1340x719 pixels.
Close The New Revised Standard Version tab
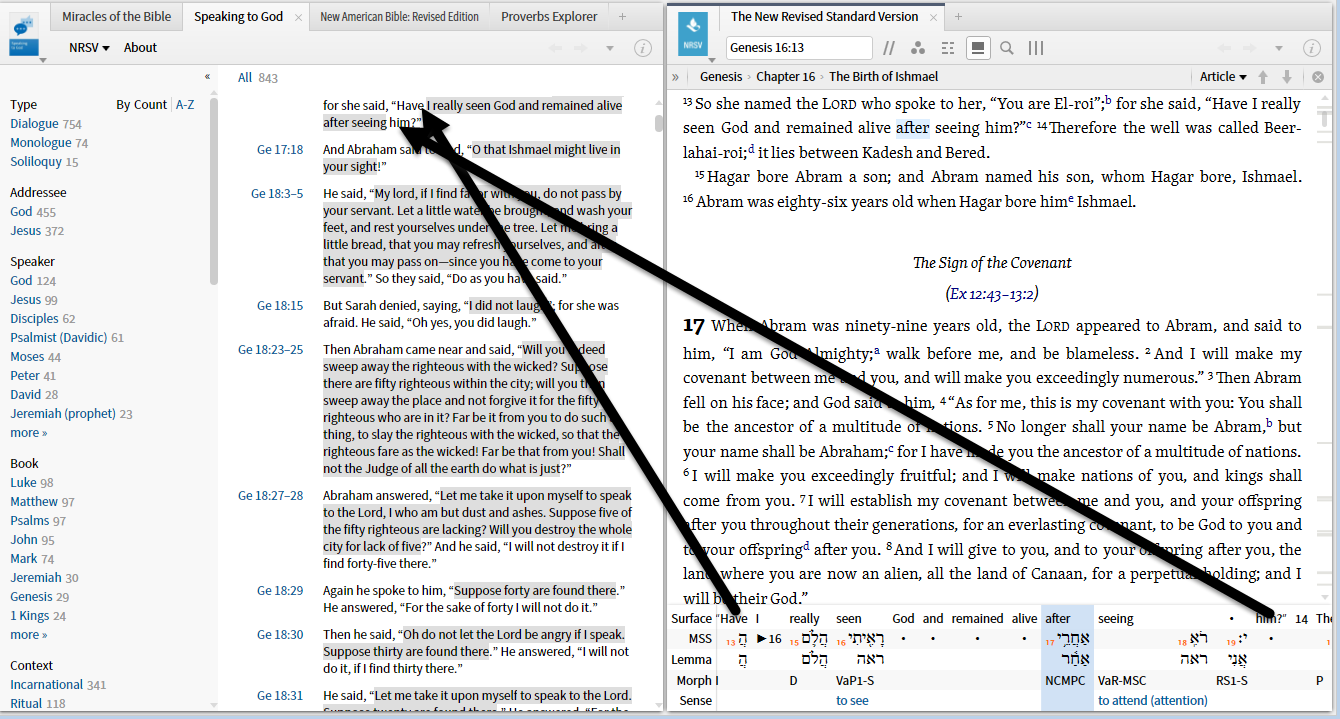pyautogui.click(x=934, y=17)
